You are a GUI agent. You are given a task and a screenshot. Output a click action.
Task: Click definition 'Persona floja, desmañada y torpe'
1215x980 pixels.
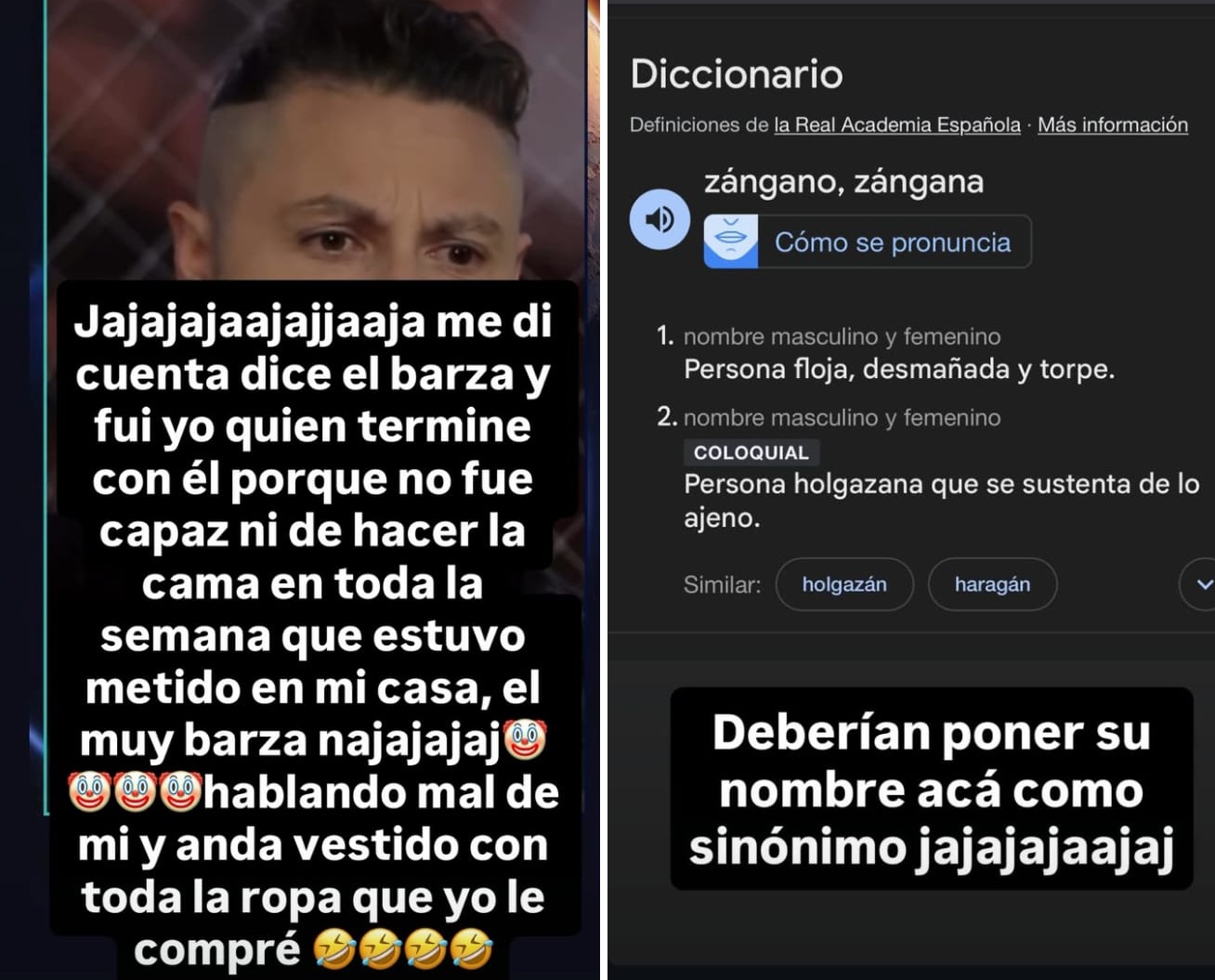[899, 370]
